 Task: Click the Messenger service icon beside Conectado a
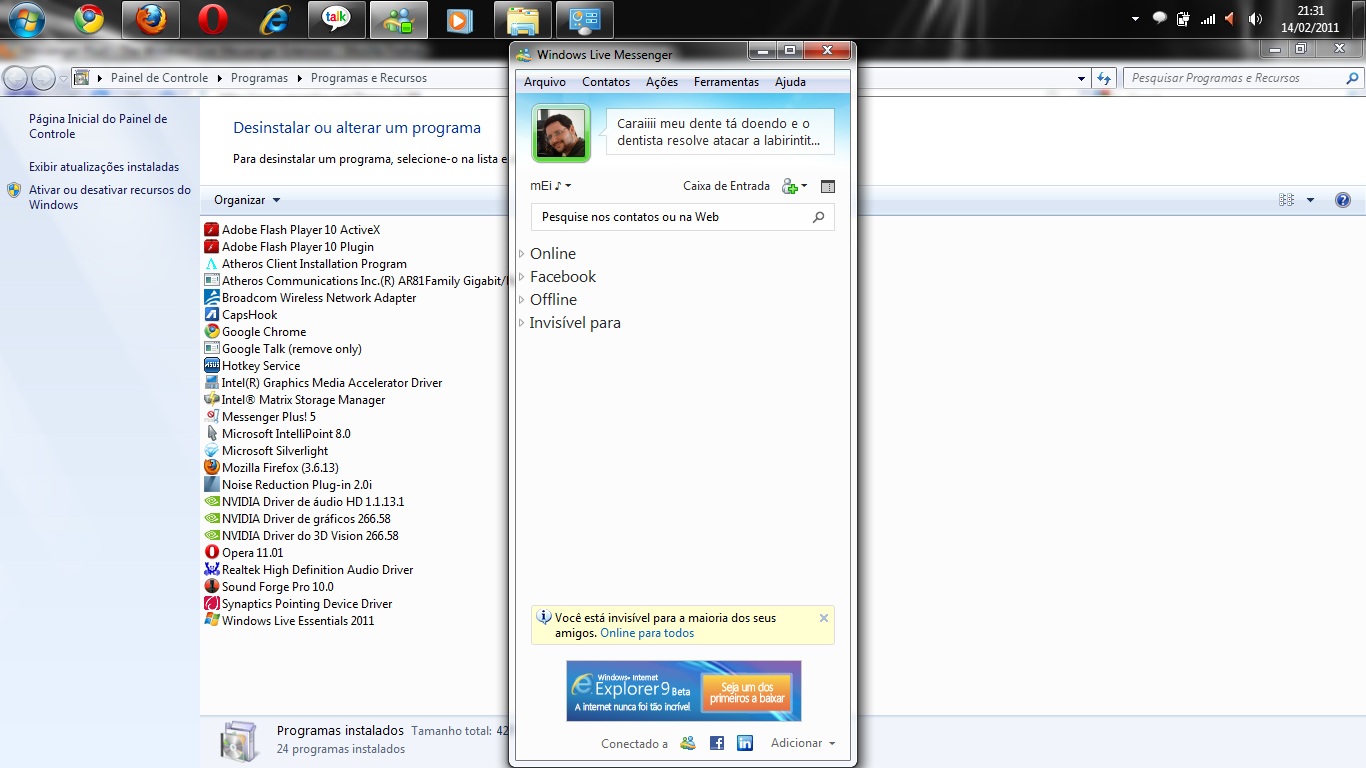tap(687, 743)
